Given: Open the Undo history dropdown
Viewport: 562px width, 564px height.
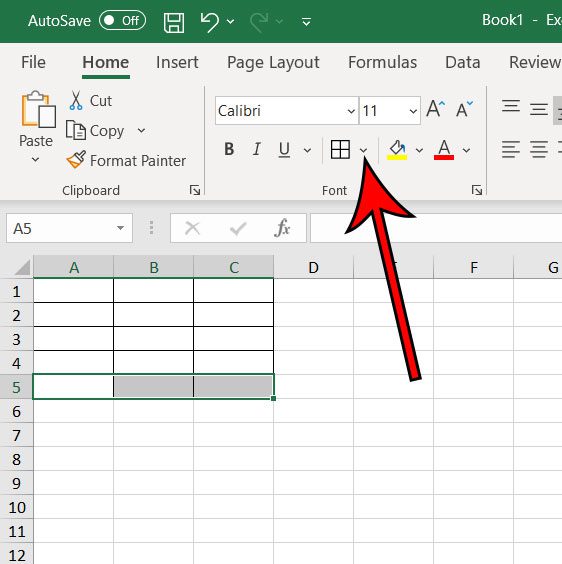Looking at the screenshot, I should pyautogui.click(x=231, y=22).
